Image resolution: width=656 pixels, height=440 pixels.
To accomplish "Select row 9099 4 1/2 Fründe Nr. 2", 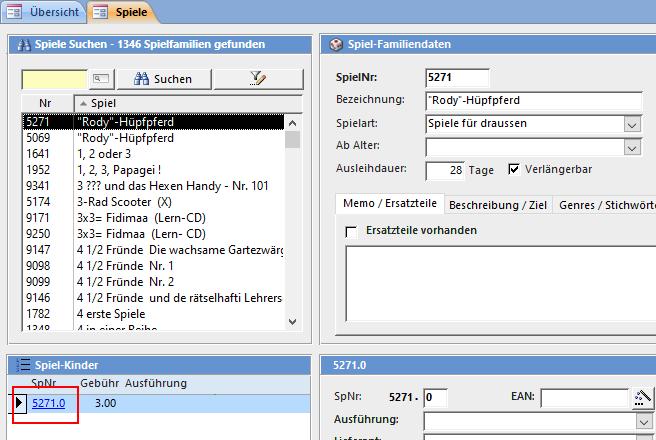I will tap(154, 282).
